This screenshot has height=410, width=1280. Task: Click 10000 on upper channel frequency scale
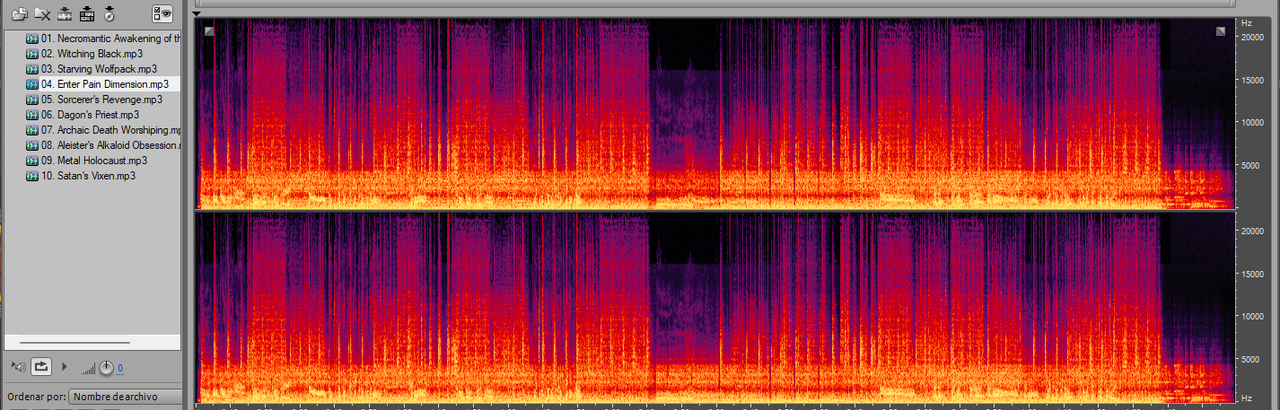1254,122
